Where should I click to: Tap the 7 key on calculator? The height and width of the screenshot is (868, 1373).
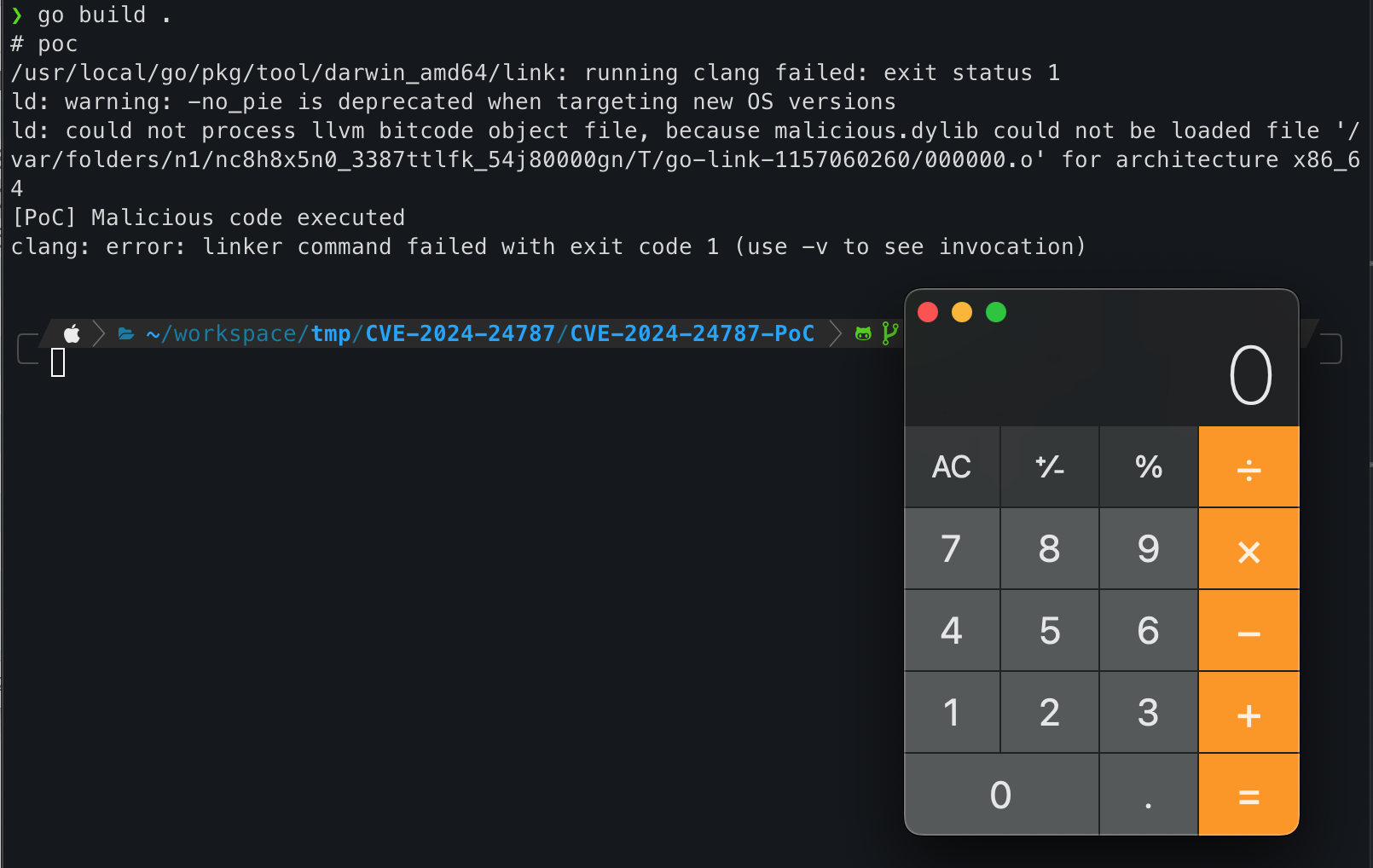952,550
